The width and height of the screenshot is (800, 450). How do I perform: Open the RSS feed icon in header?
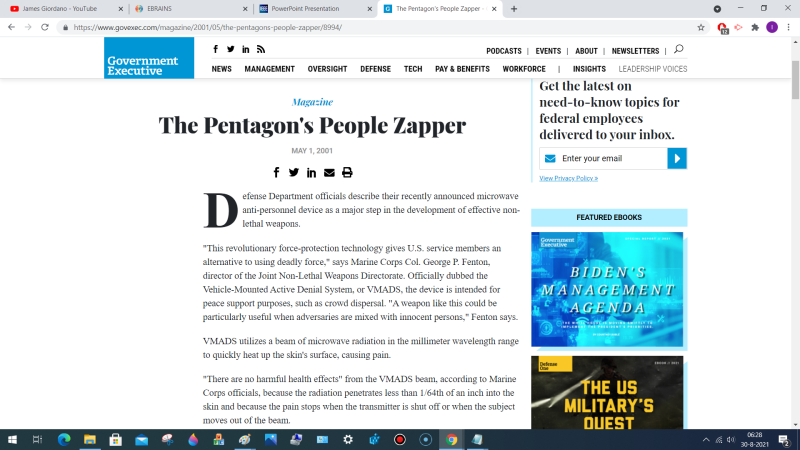(x=261, y=49)
